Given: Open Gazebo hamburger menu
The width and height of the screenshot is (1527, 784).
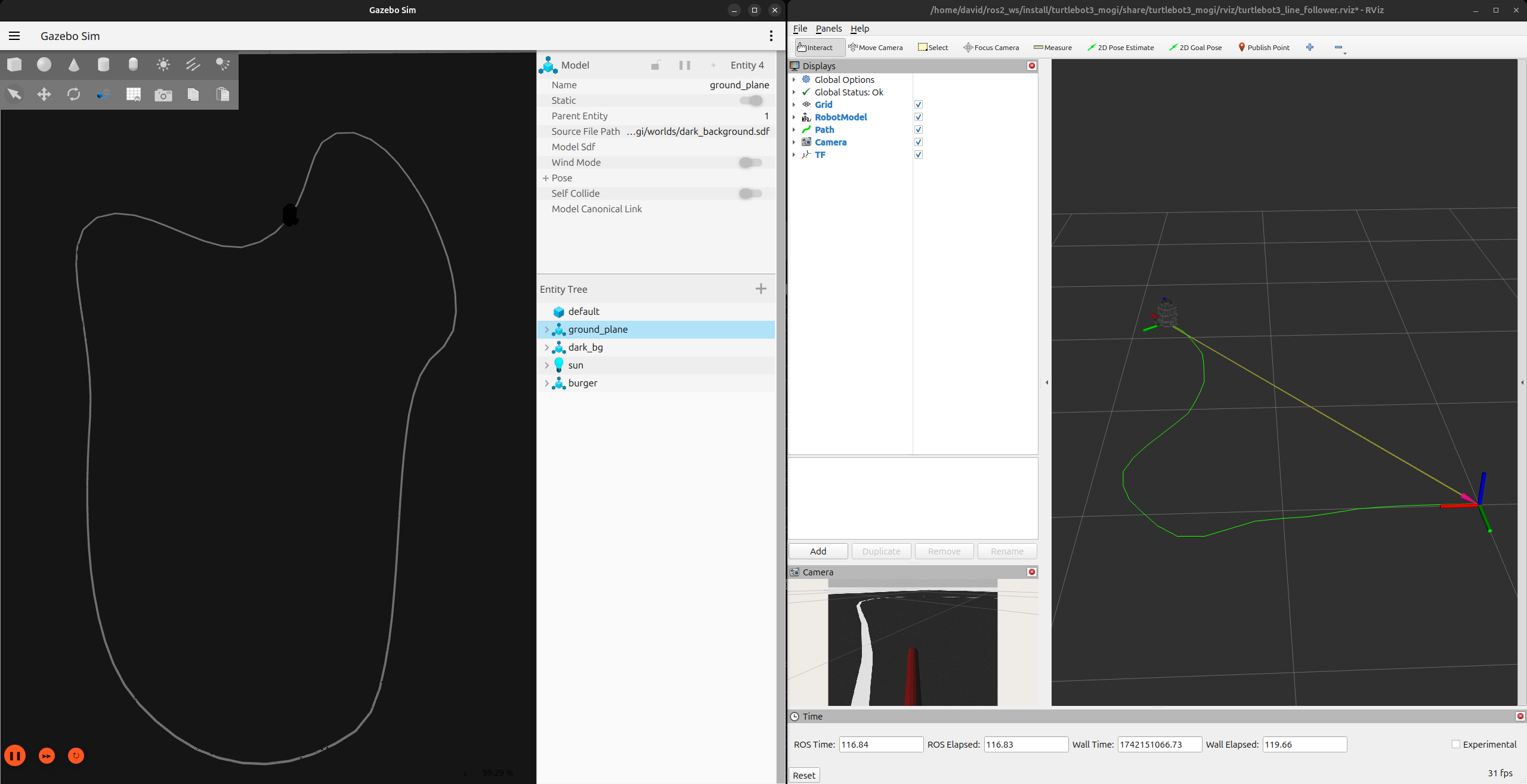Looking at the screenshot, I should 14,36.
